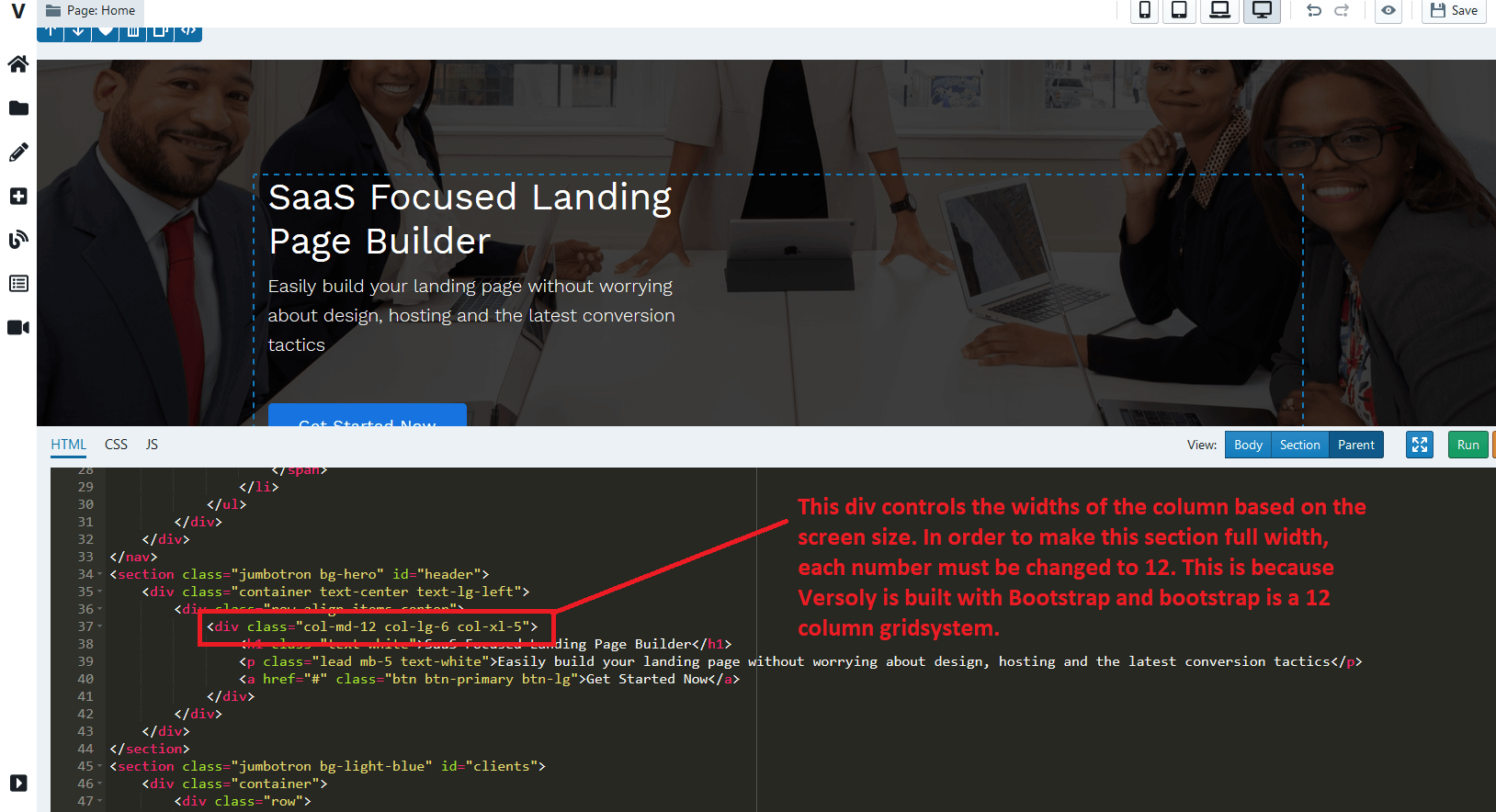Click the lead mb-5 paragraph code on line 39

click(x=801, y=661)
